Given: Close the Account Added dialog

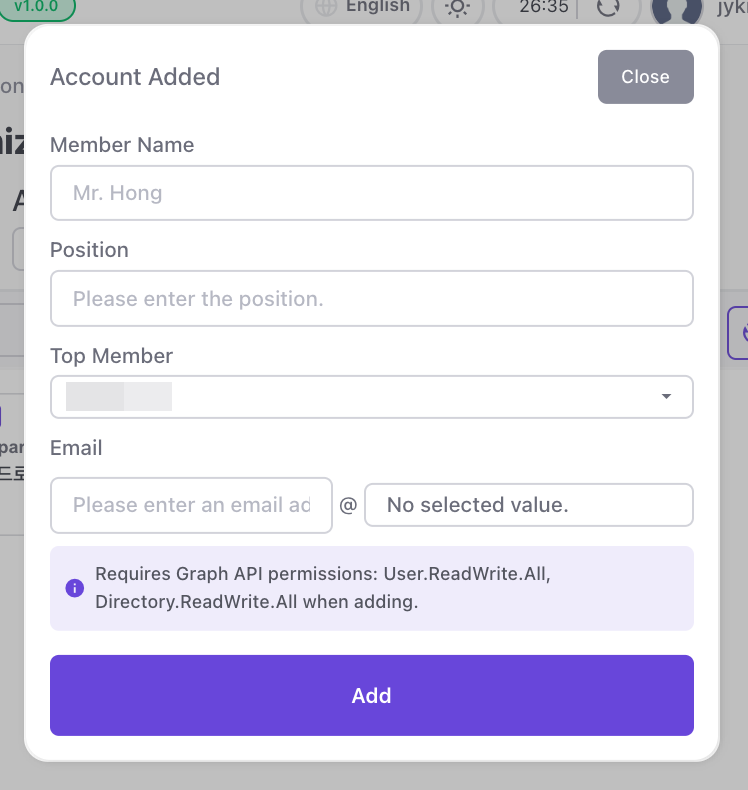Looking at the screenshot, I should click(645, 77).
